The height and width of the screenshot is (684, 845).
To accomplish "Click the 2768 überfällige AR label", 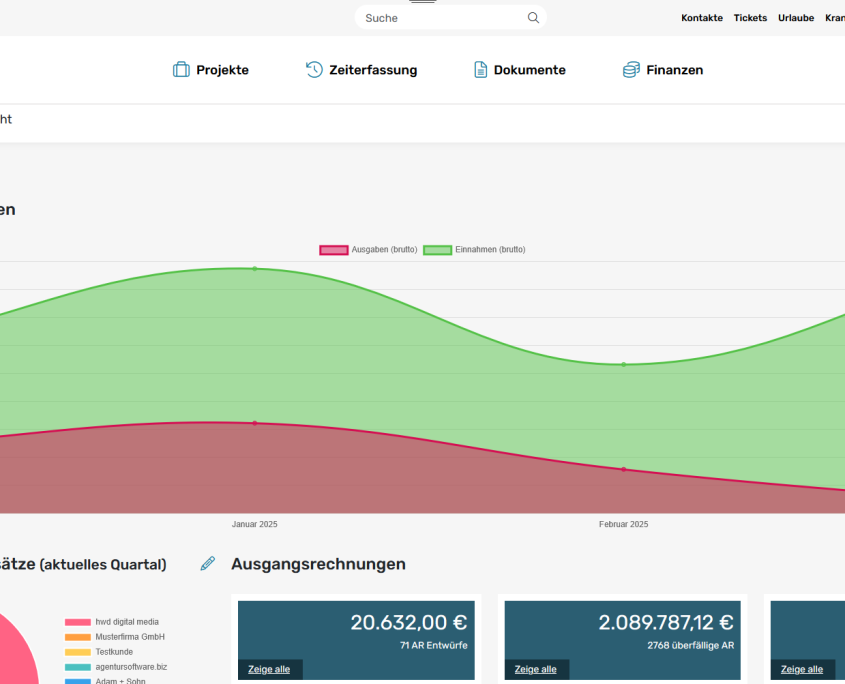I will [690, 645].
